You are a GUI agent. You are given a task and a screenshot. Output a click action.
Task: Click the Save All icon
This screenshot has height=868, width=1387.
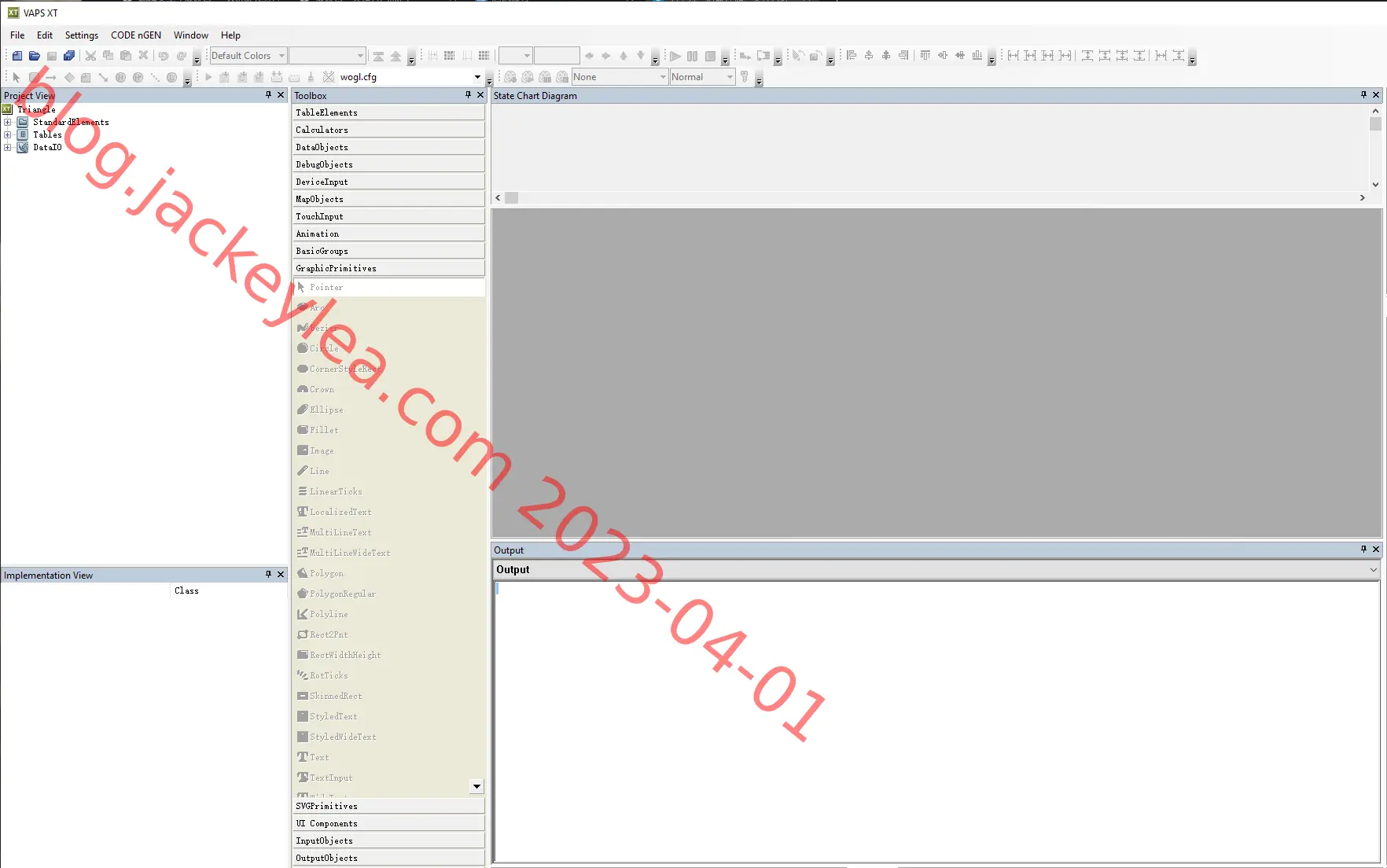69,56
